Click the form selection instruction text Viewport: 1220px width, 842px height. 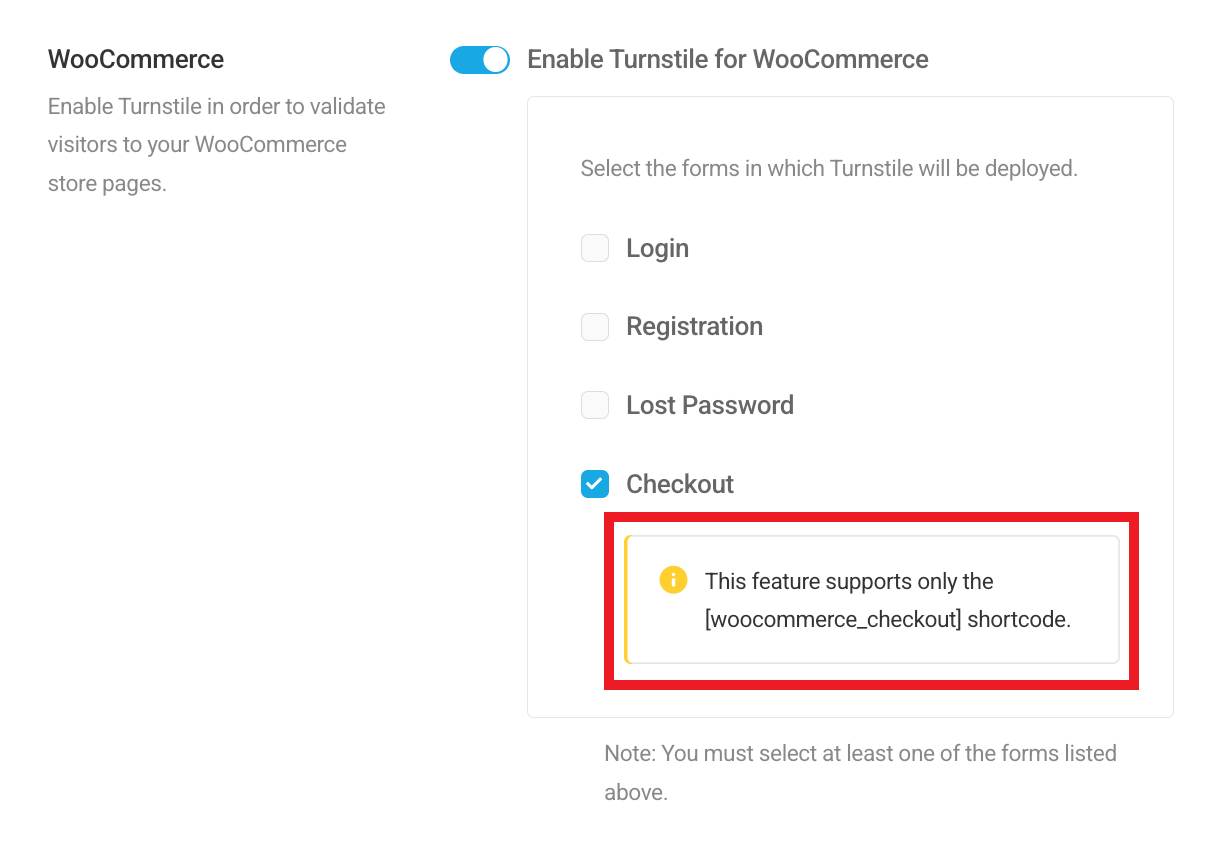pos(828,168)
